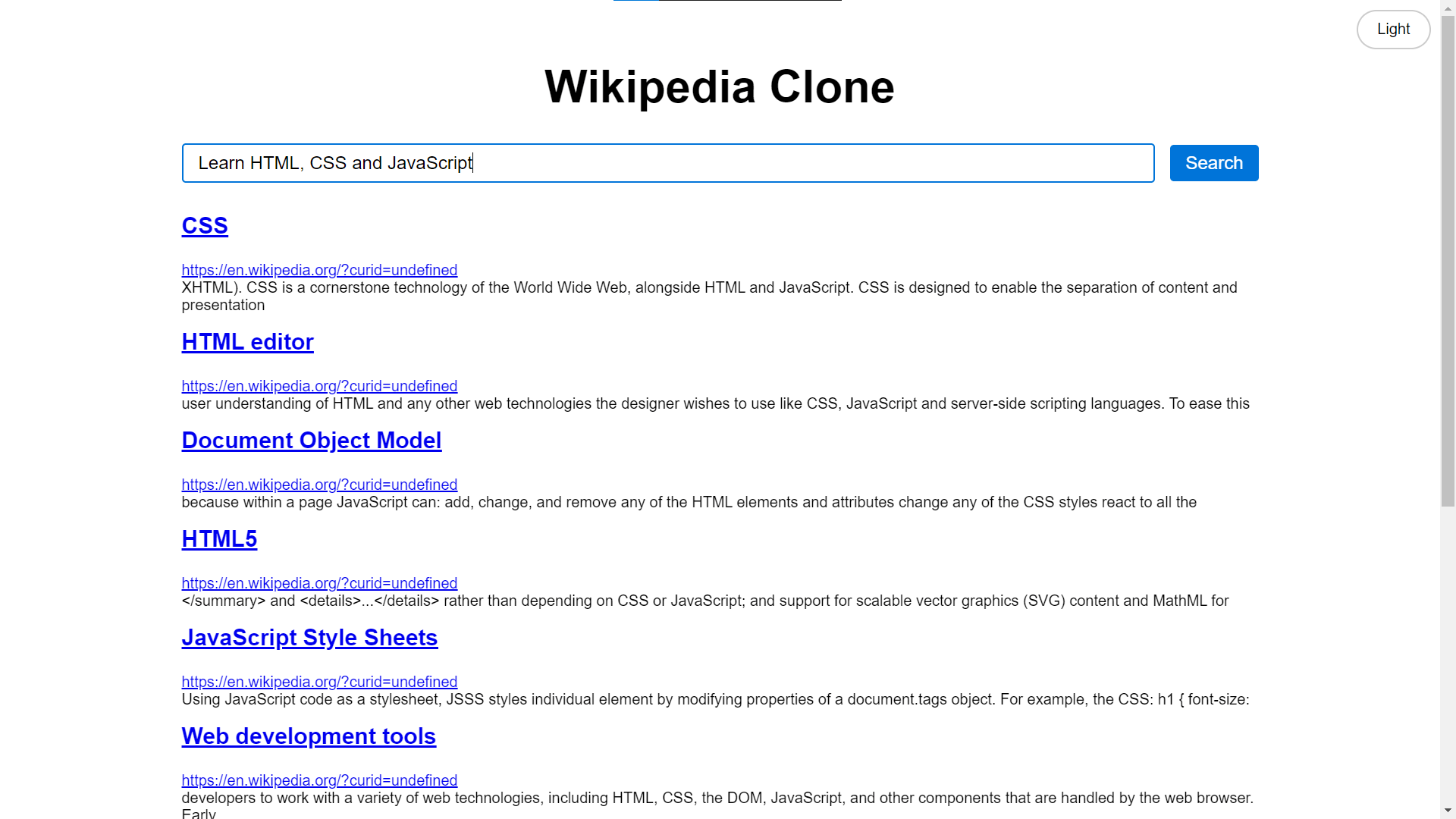Open Web development tools result title

(309, 736)
